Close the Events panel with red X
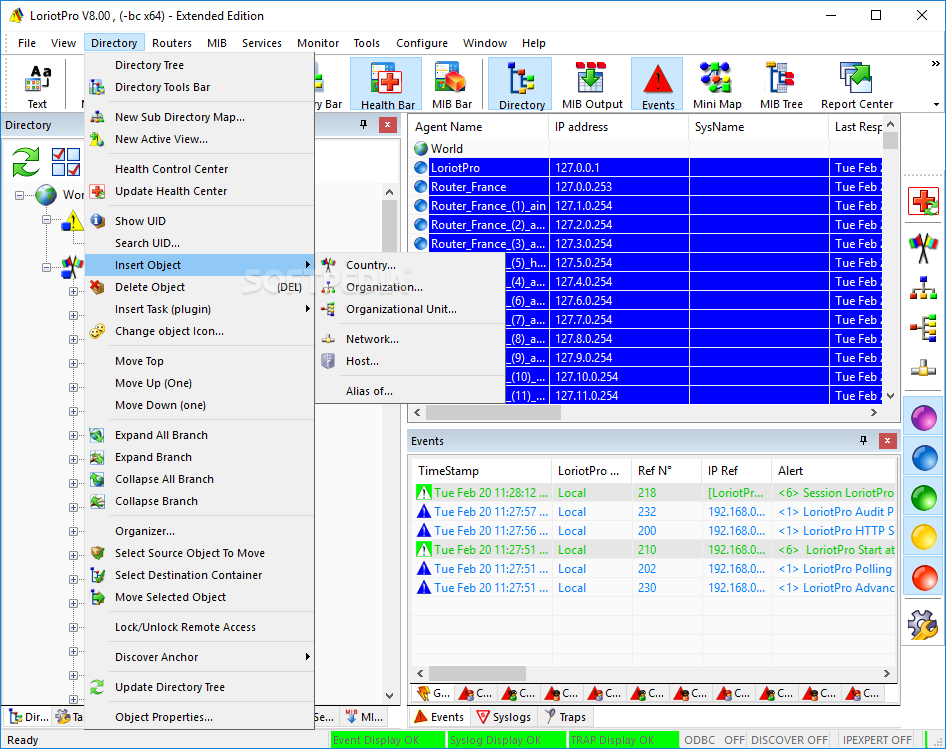 (887, 441)
